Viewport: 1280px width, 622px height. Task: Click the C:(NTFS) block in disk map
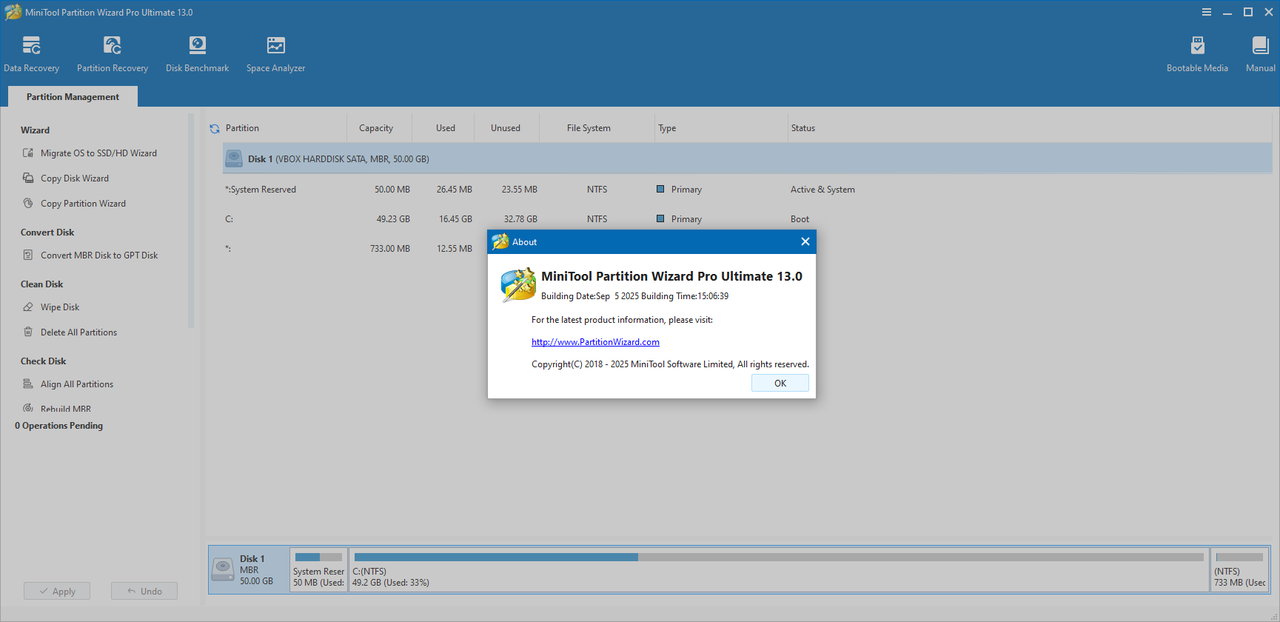click(778, 570)
